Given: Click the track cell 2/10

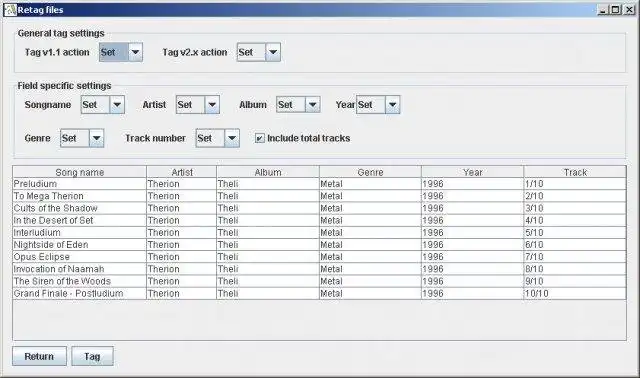Looking at the screenshot, I should coord(575,196).
